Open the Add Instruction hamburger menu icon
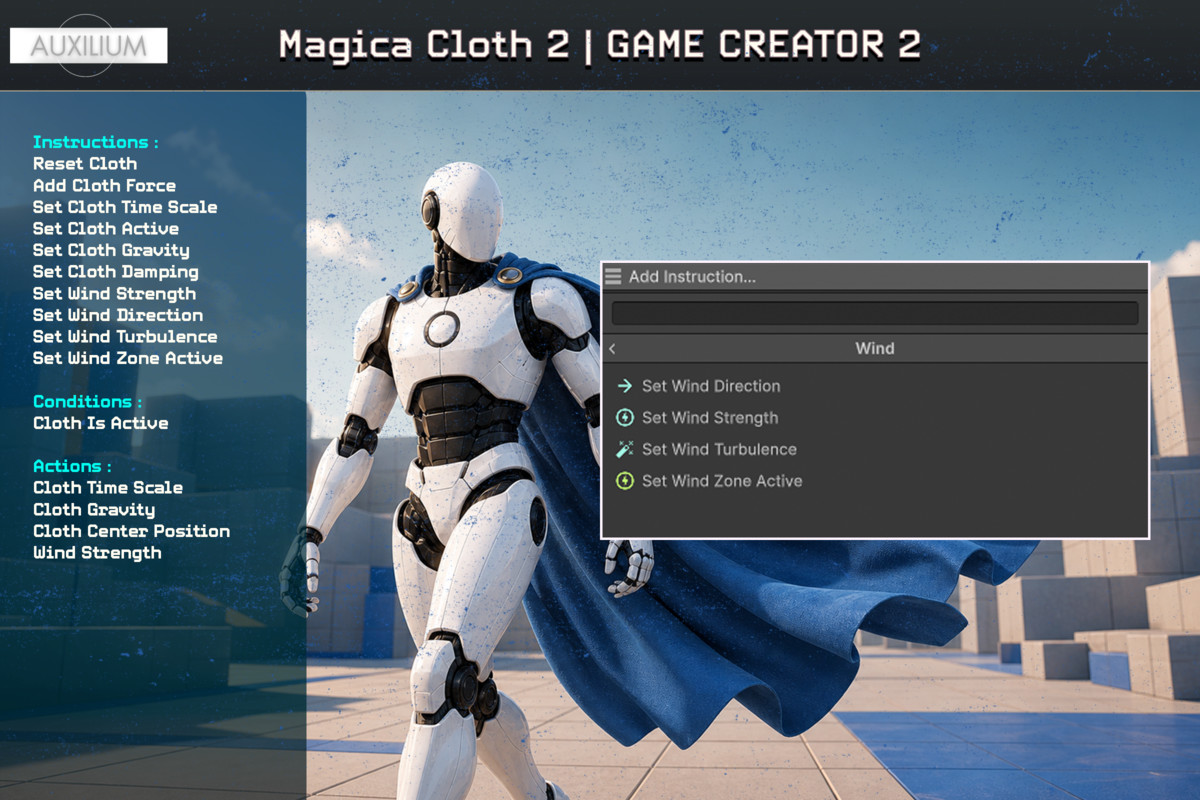This screenshot has height=800, width=1200. coord(613,277)
